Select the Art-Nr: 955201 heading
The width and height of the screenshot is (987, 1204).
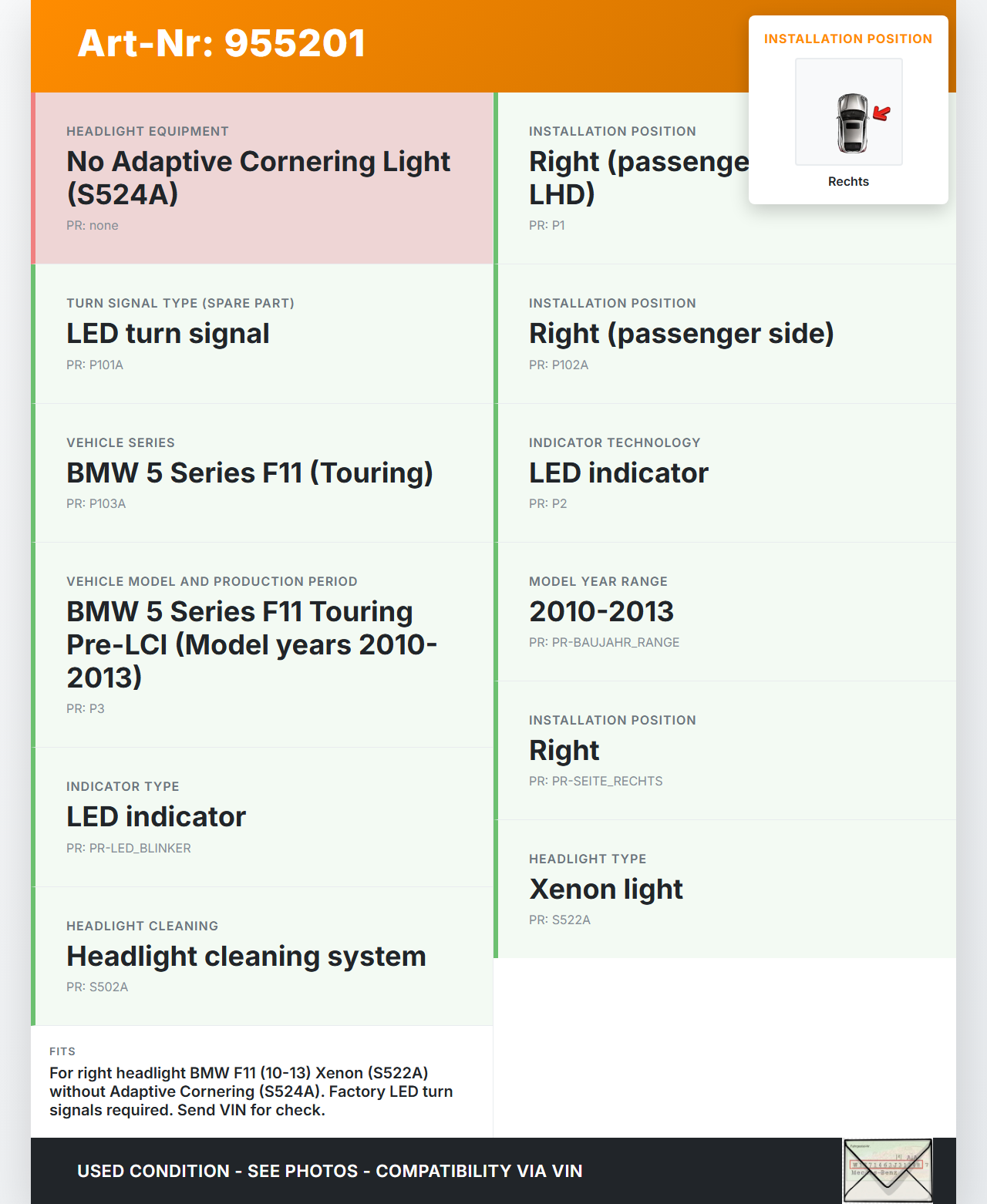click(221, 43)
